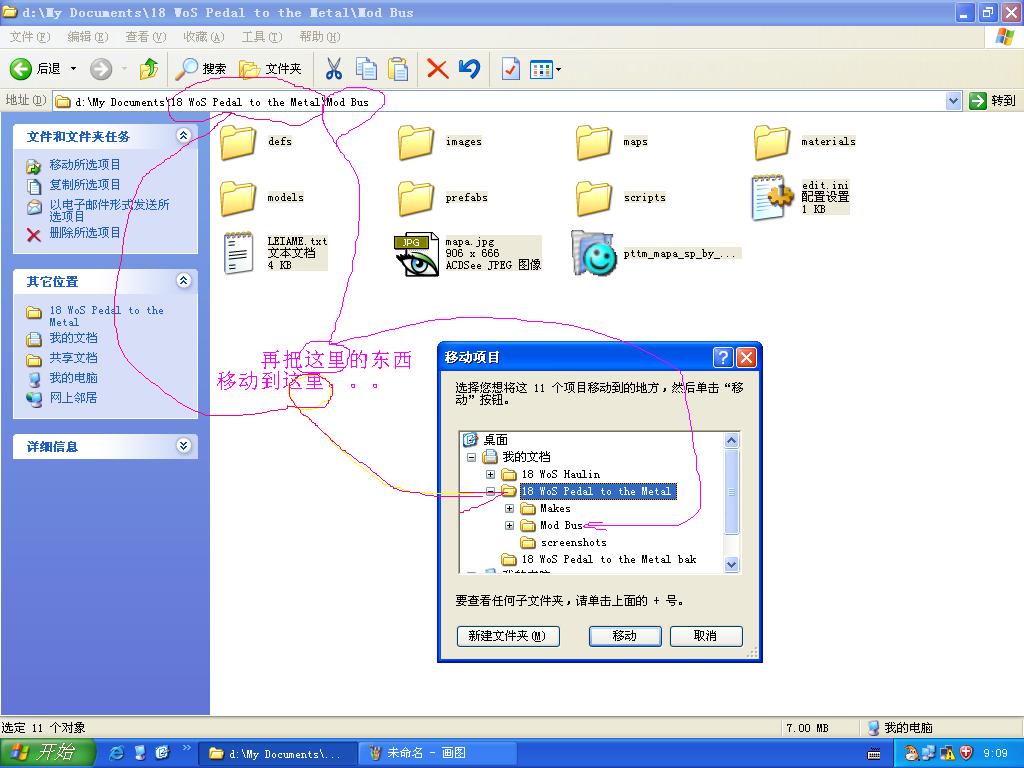
Task: Click the Copy toolbar icon
Action: click(x=366, y=69)
